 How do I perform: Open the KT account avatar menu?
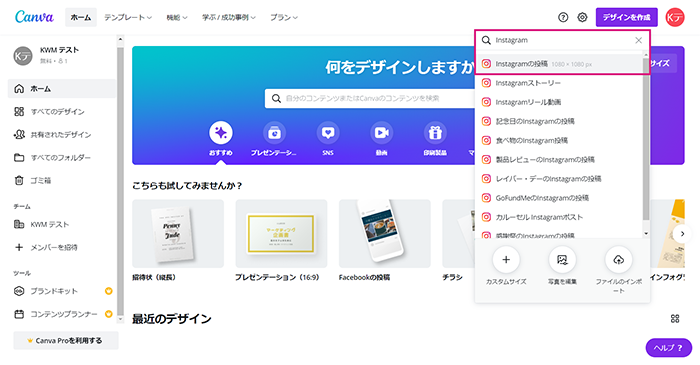[675, 17]
